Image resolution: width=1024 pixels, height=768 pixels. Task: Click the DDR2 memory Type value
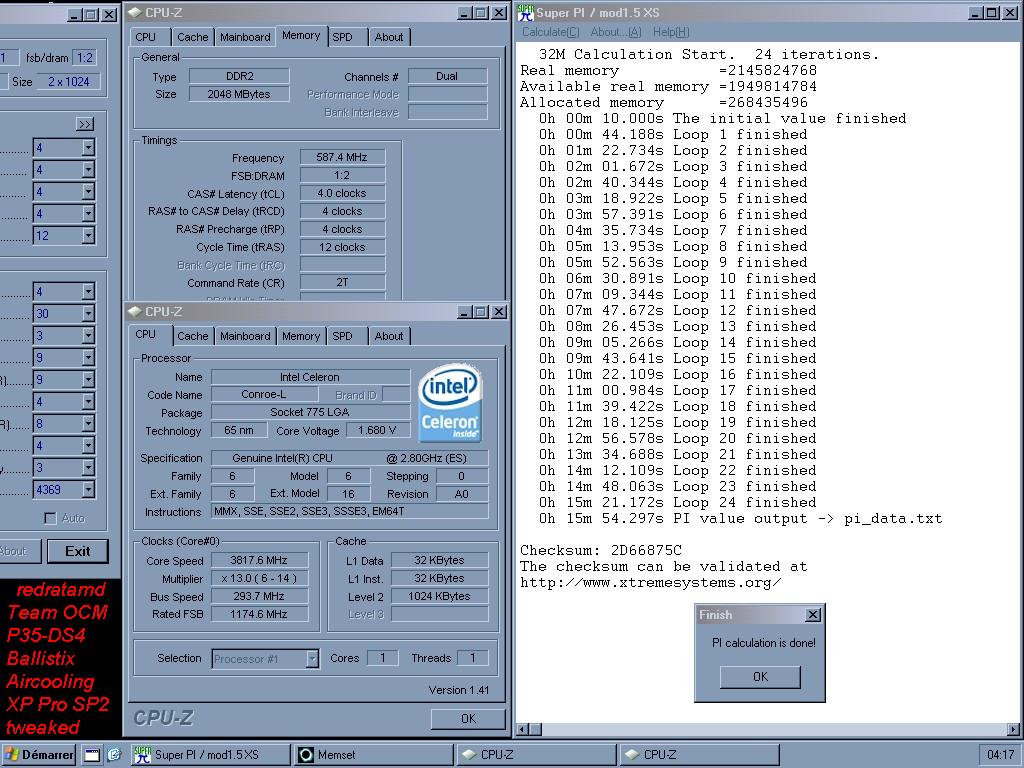pyautogui.click(x=239, y=76)
